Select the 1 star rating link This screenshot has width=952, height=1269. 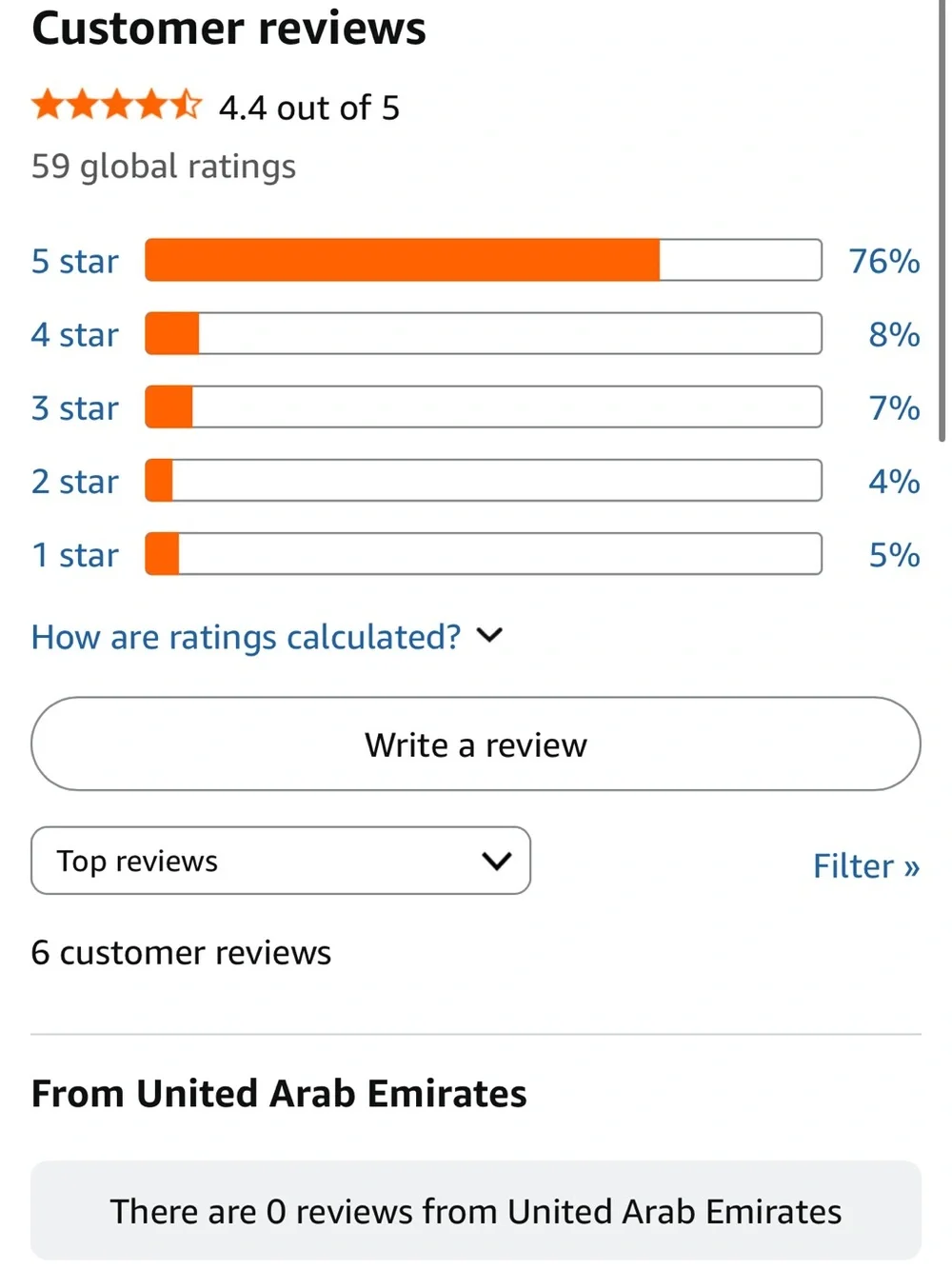tap(75, 554)
